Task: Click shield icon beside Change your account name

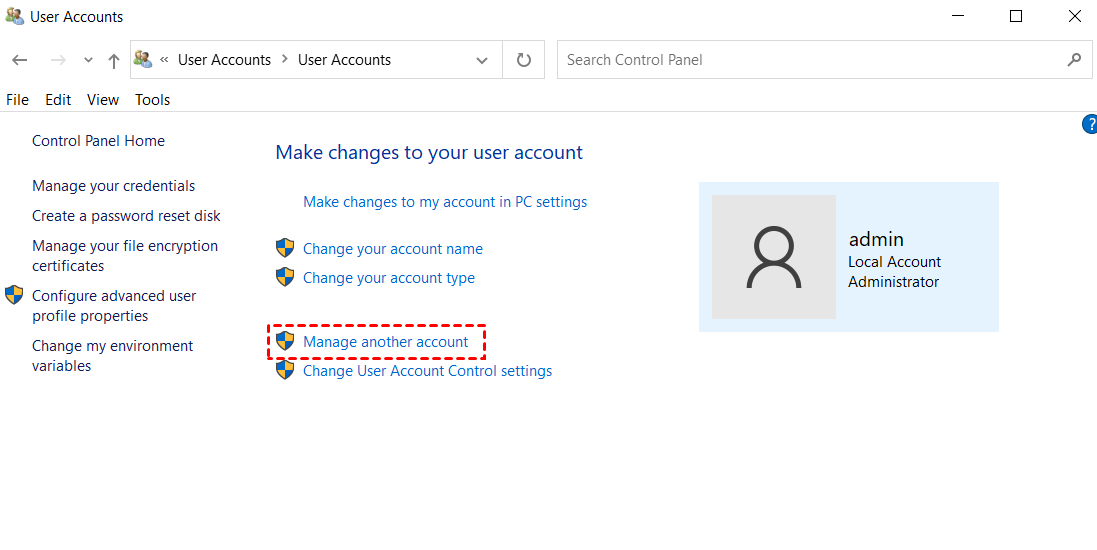Action: [285, 248]
